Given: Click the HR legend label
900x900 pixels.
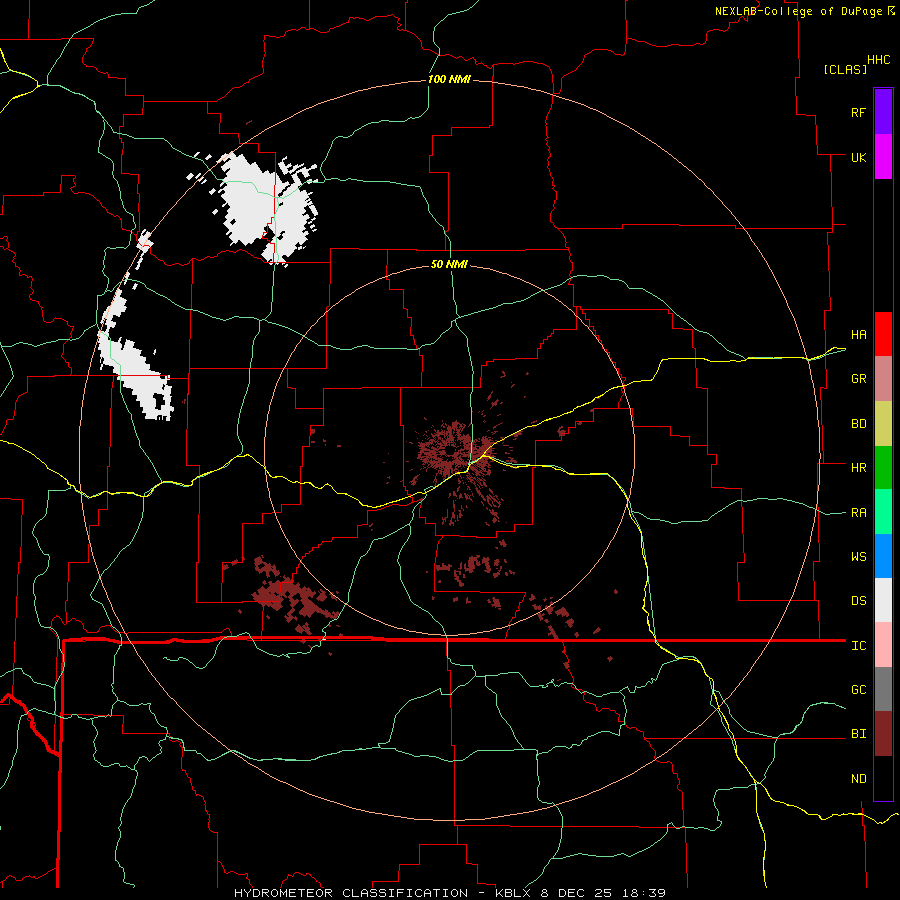Looking at the screenshot, I should 858,468.
